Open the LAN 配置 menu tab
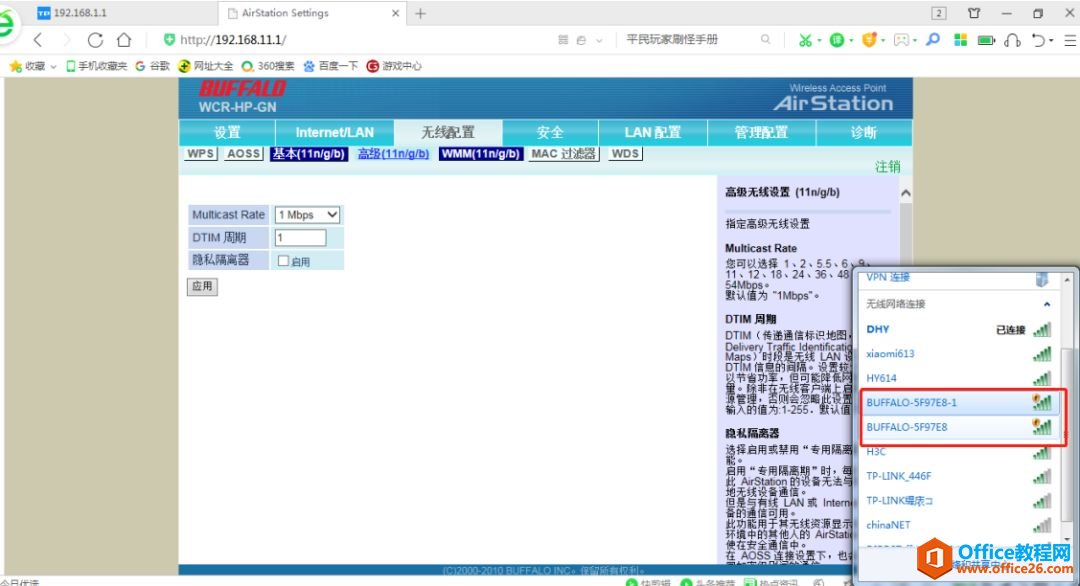 click(x=652, y=132)
